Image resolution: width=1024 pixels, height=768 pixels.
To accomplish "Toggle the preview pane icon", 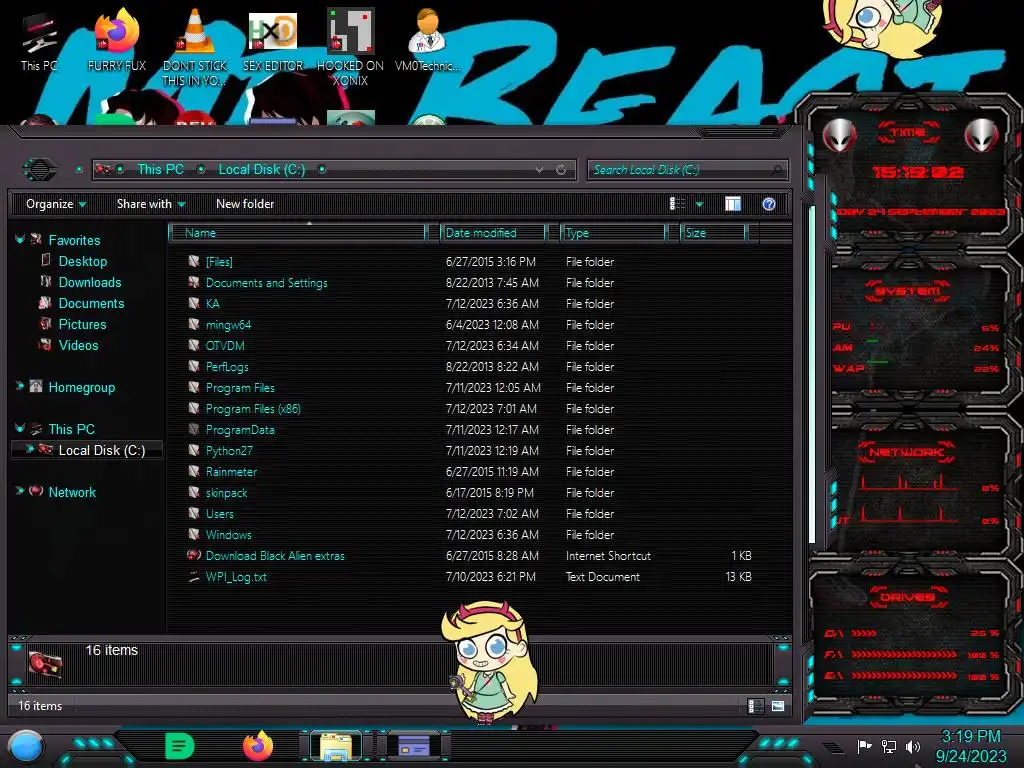I will (x=733, y=204).
